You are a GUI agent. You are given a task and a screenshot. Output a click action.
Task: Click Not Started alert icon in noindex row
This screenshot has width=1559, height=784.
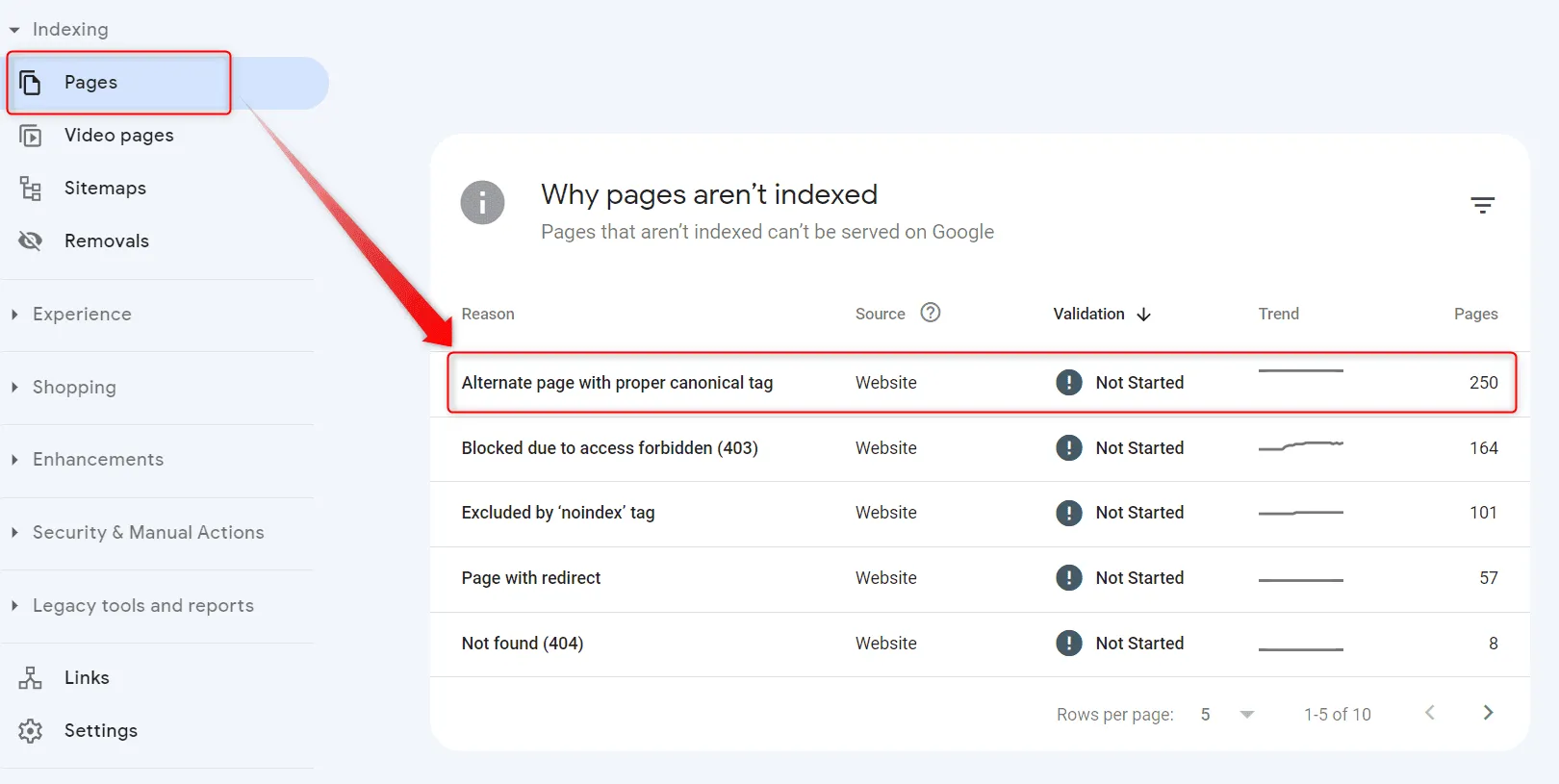pos(1068,514)
